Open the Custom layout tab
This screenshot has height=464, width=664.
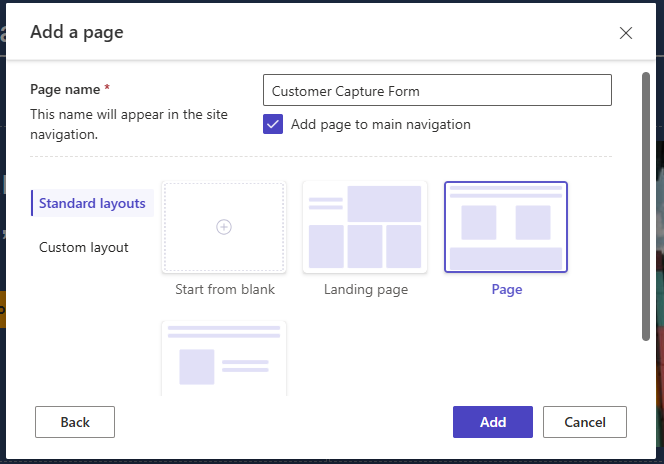coord(84,248)
